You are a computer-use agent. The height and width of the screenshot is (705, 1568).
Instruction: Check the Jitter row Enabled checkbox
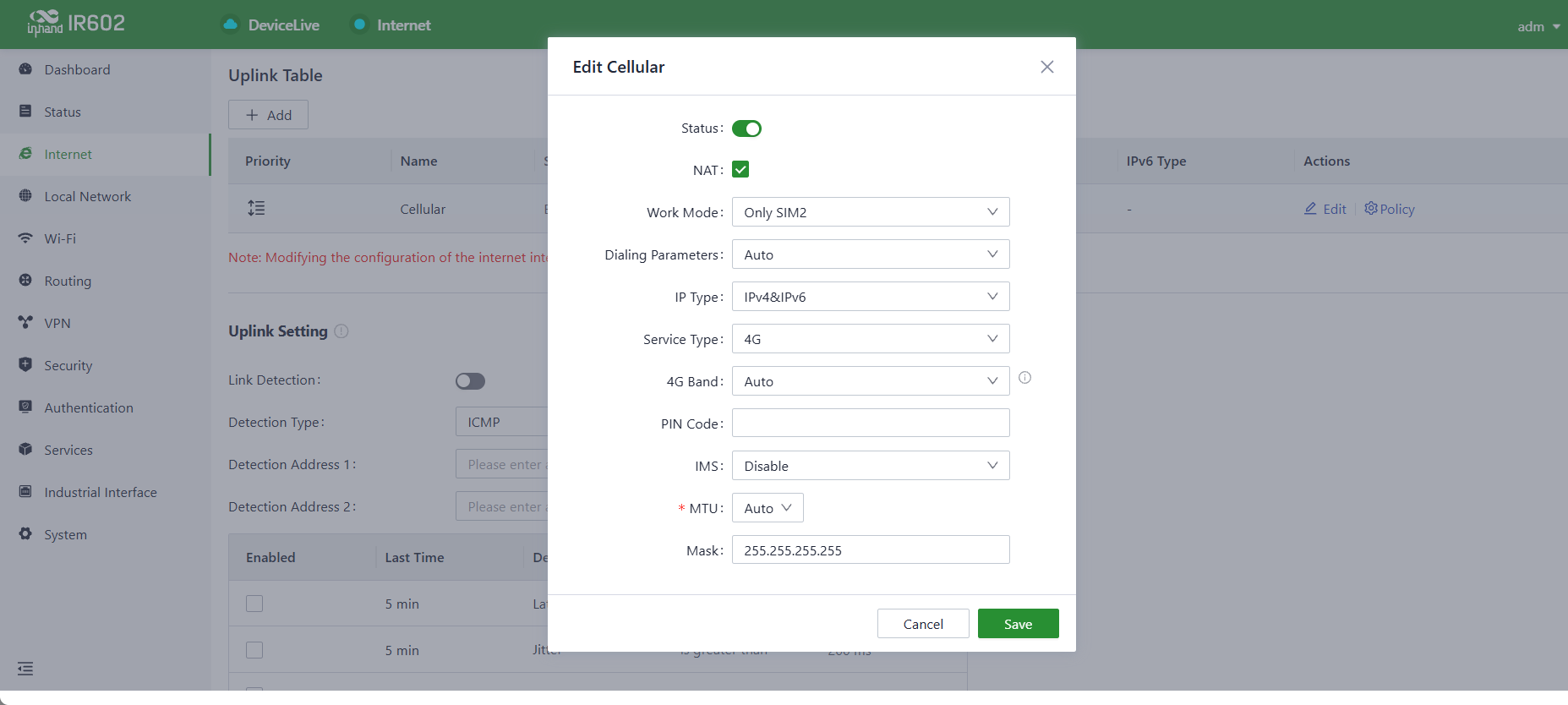click(x=254, y=650)
